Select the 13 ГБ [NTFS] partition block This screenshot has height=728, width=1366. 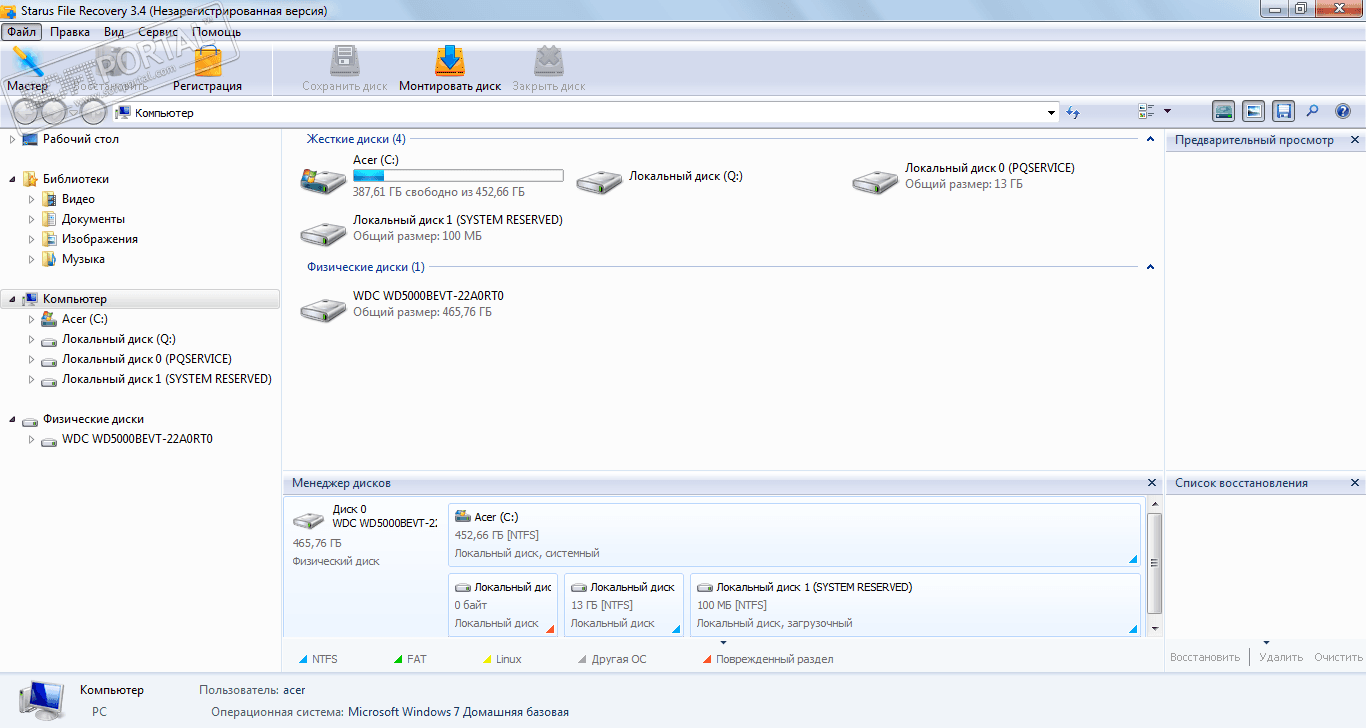(x=624, y=605)
